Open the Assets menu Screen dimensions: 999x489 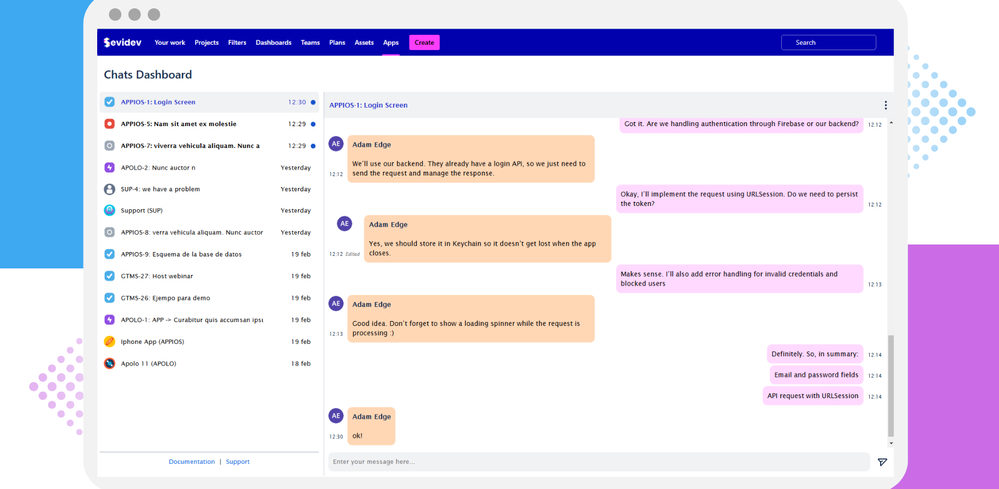pyautogui.click(x=364, y=43)
